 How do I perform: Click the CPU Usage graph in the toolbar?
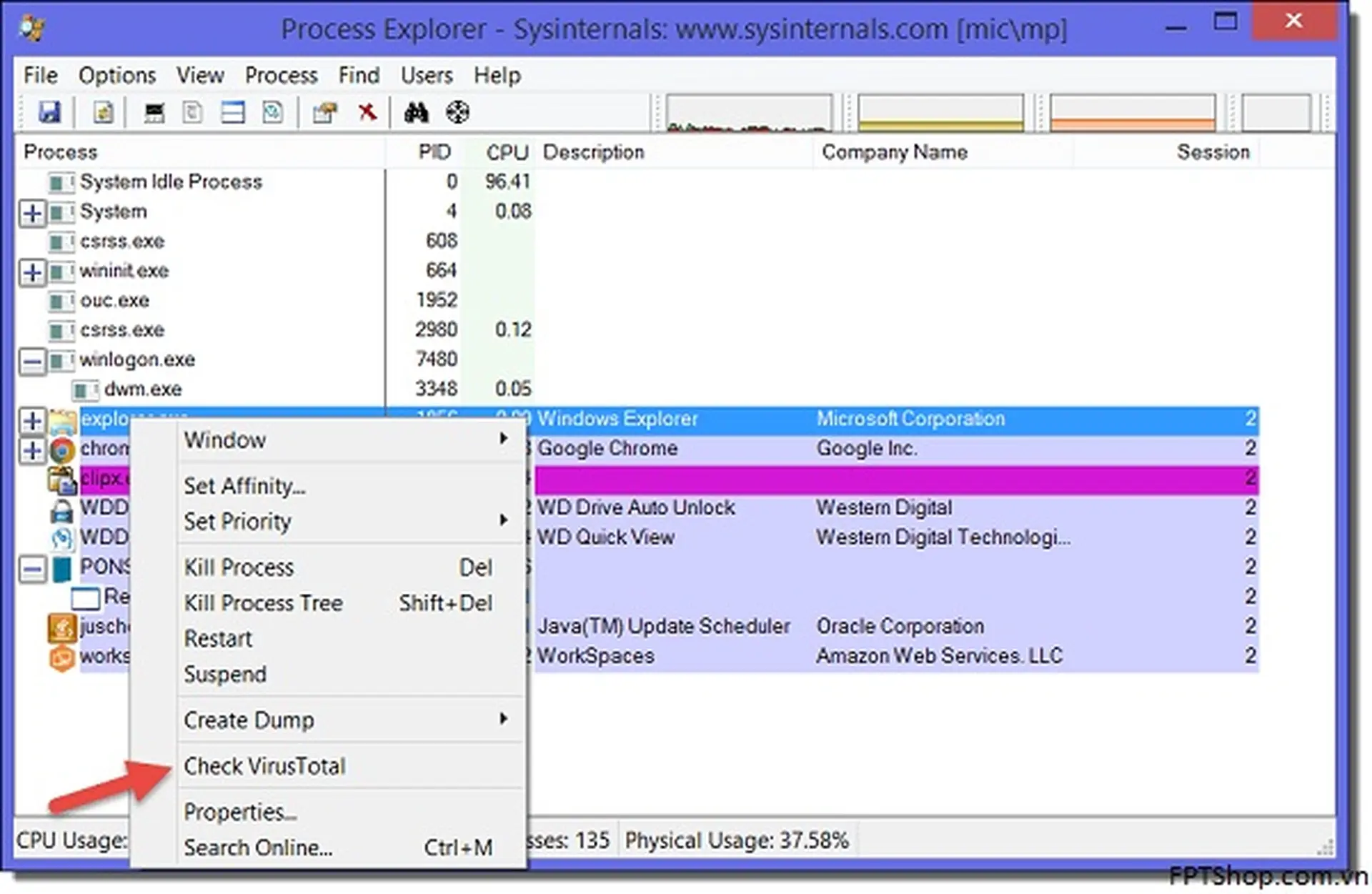pos(747,114)
